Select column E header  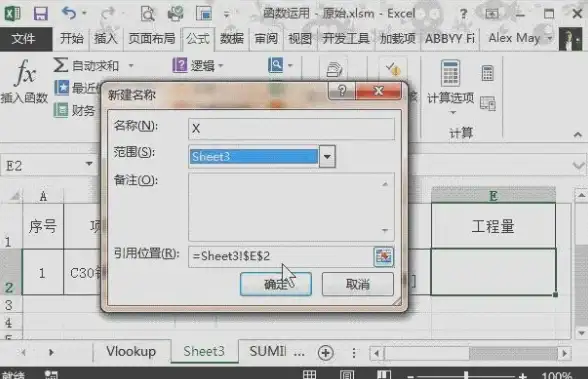click(493, 195)
